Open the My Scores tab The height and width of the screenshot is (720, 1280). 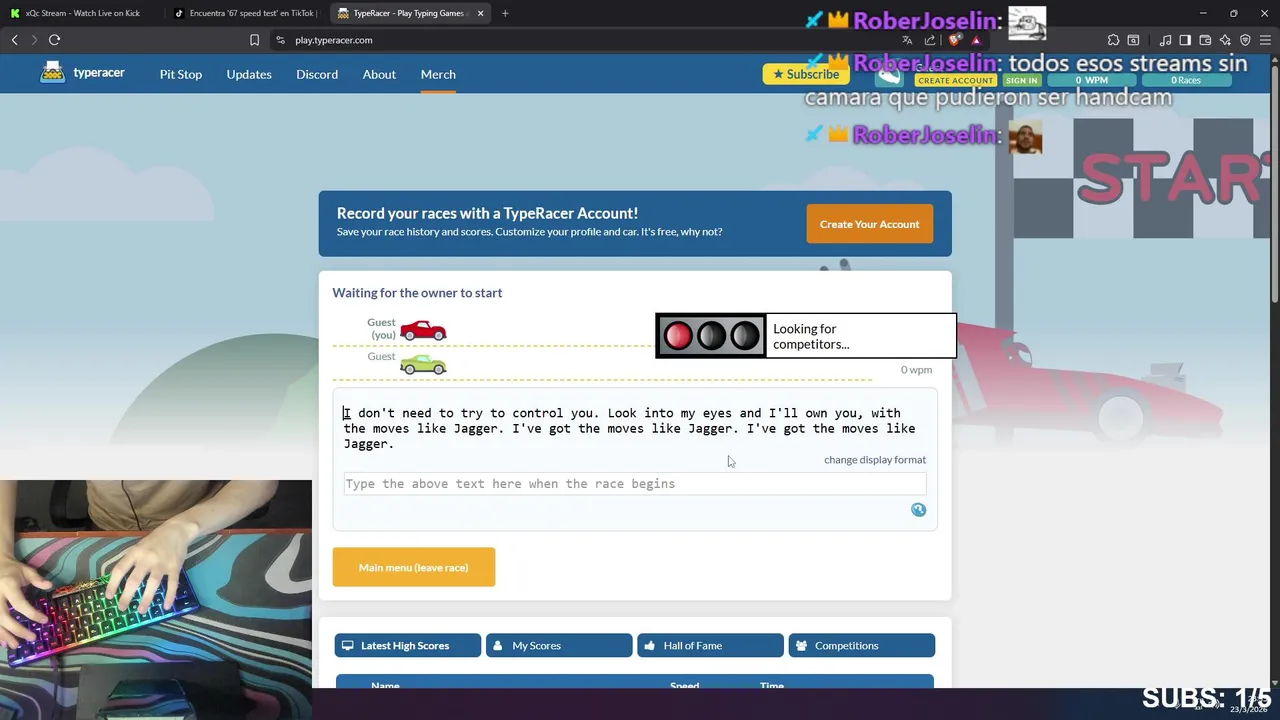click(x=559, y=645)
